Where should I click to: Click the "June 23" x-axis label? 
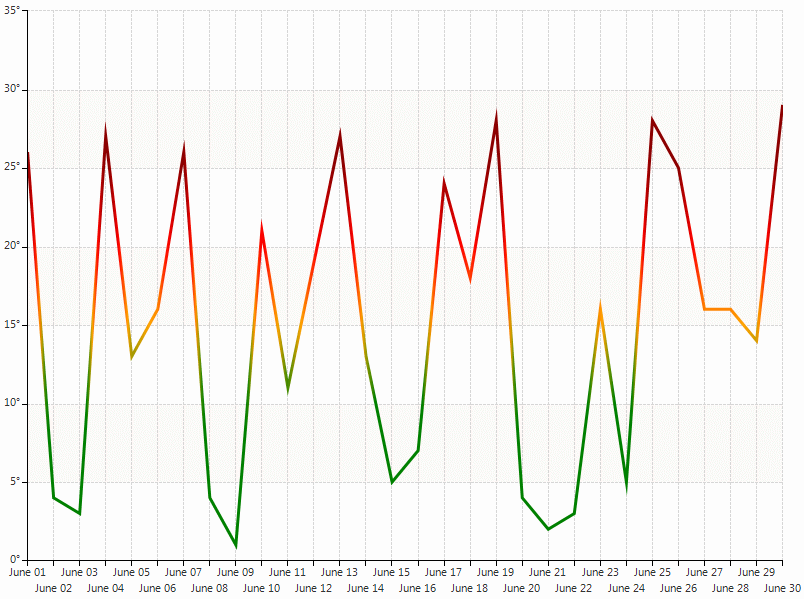coord(600,572)
